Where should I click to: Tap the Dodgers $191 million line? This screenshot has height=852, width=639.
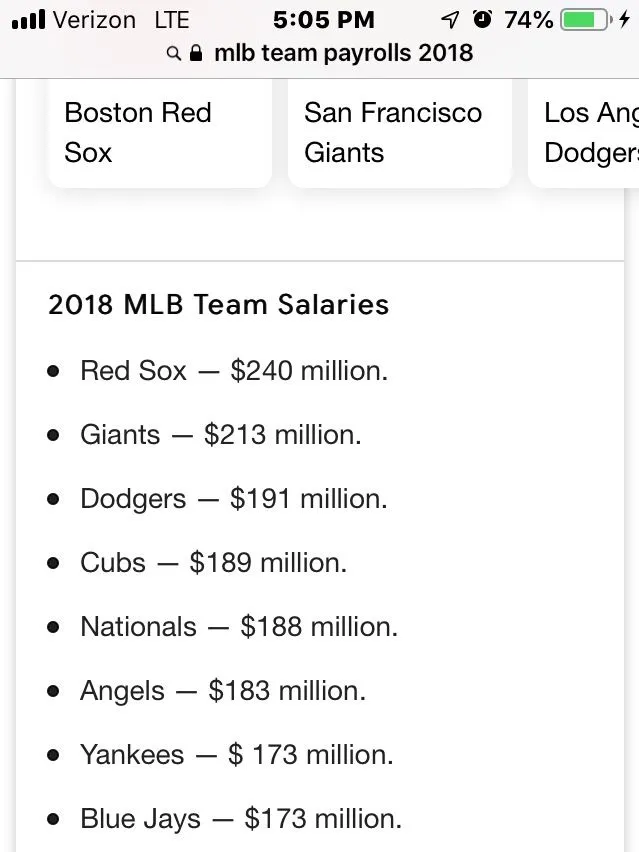click(x=234, y=499)
